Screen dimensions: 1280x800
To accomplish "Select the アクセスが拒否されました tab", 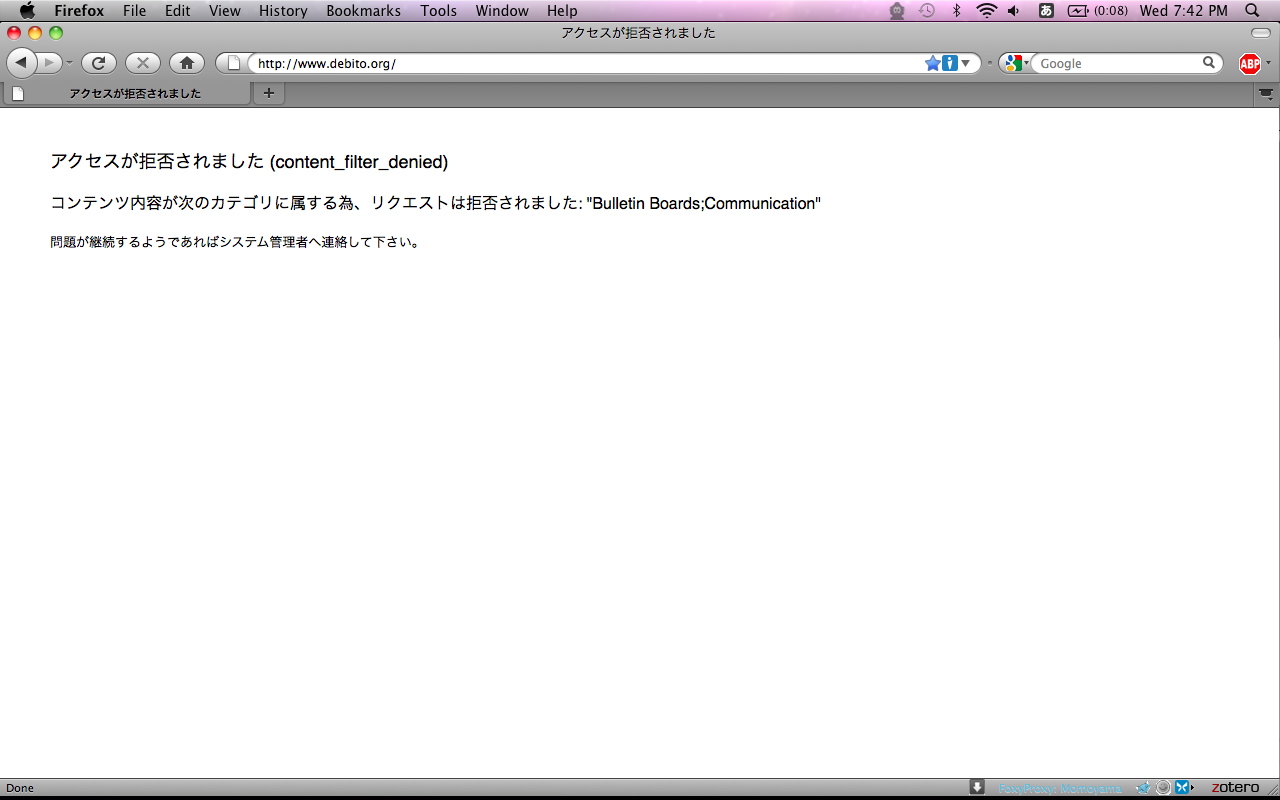I will tap(126, 93).
